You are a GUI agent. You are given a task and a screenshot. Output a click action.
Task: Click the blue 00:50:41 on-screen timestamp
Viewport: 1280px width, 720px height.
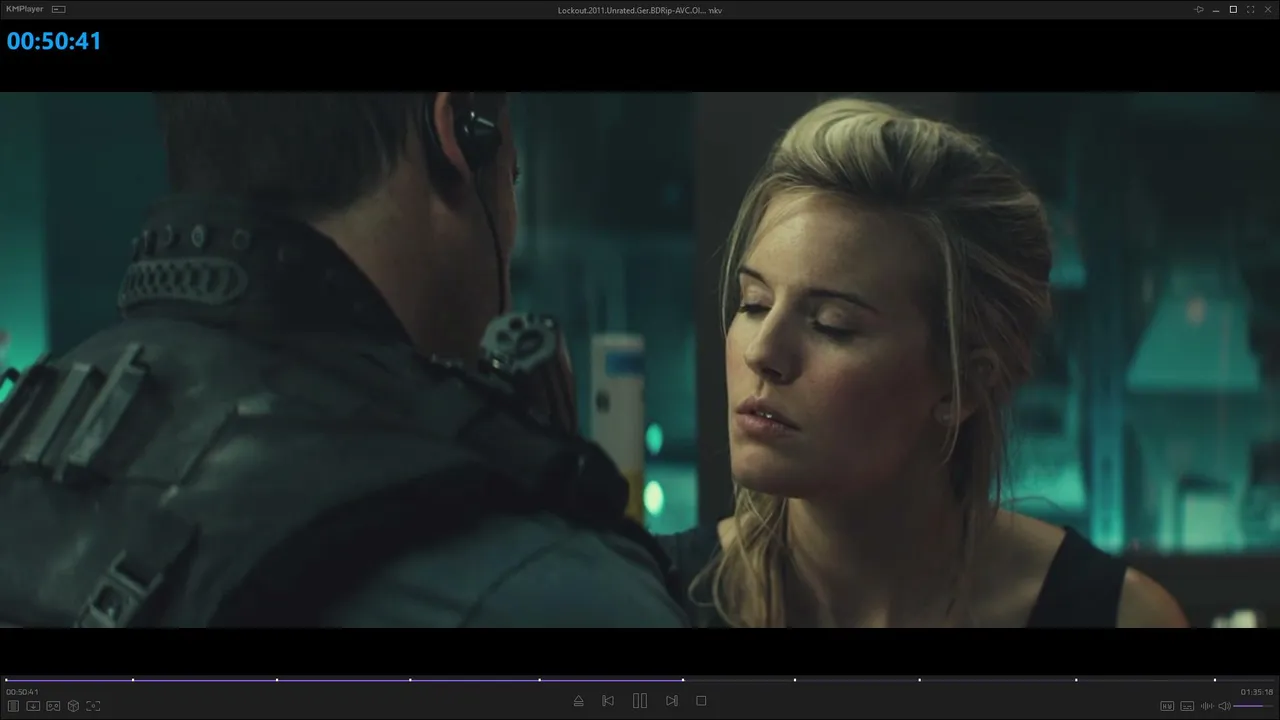pyautogui.click(x=54, y=41)
